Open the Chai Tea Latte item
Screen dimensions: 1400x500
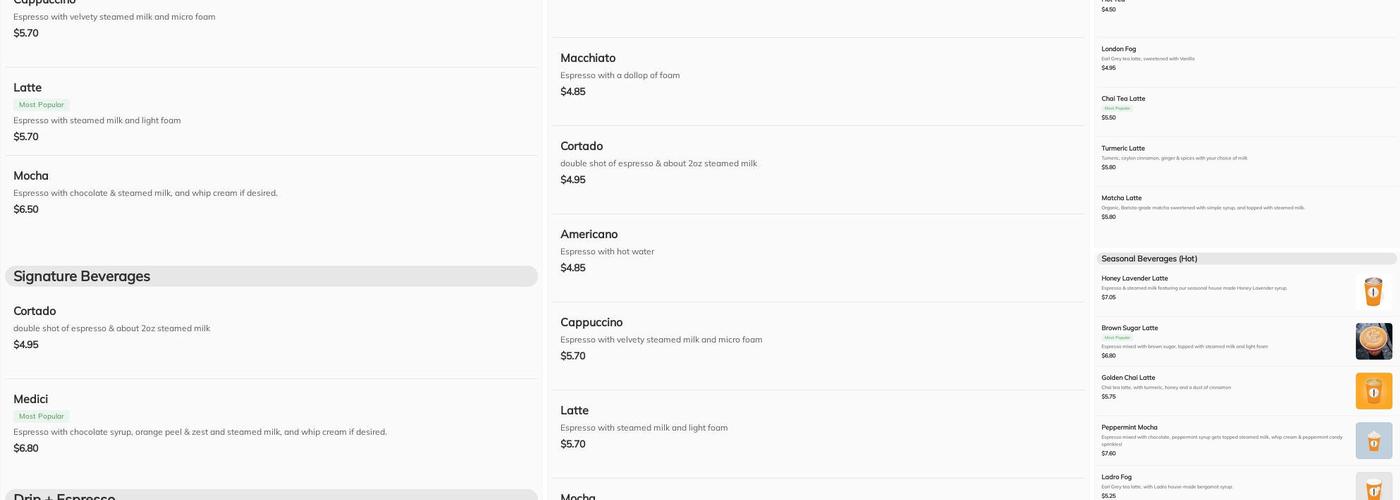coord(1123,99)
